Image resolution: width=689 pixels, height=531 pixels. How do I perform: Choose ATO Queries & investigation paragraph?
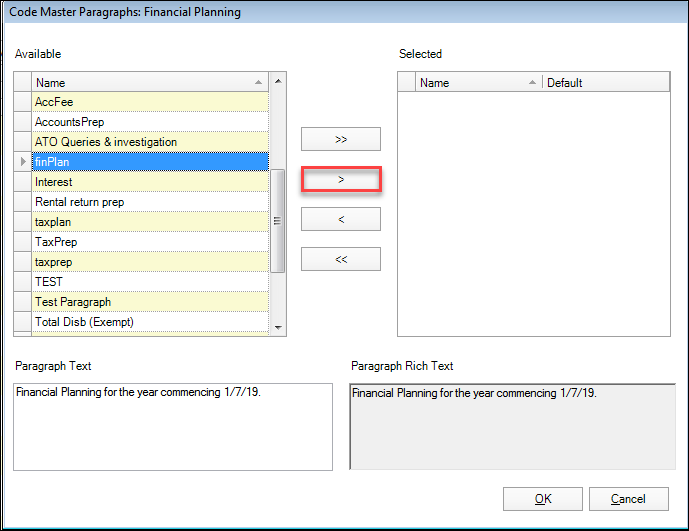(x=150, y=142)
